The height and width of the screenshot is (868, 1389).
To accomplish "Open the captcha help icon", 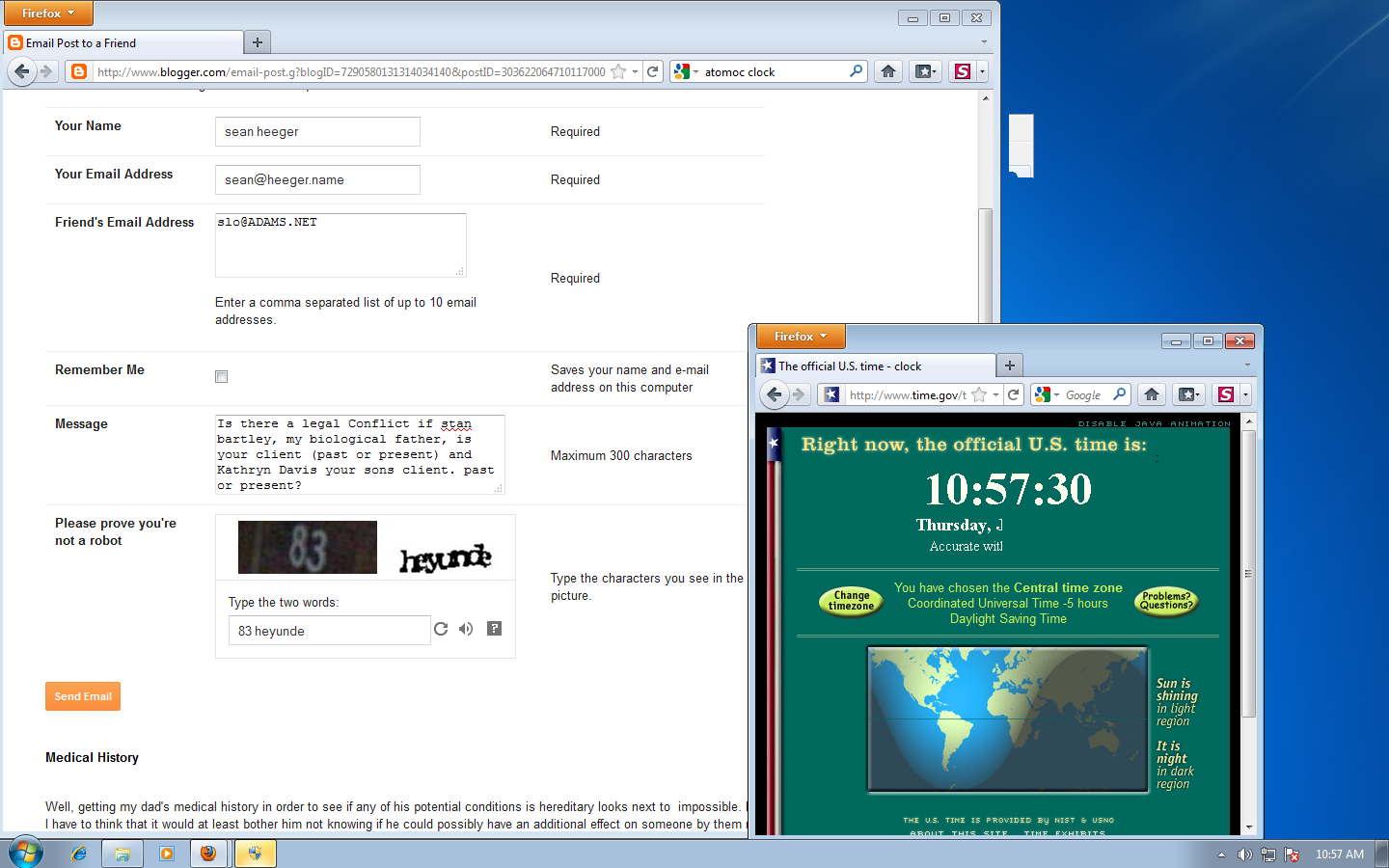I will (x=494, y=629).
